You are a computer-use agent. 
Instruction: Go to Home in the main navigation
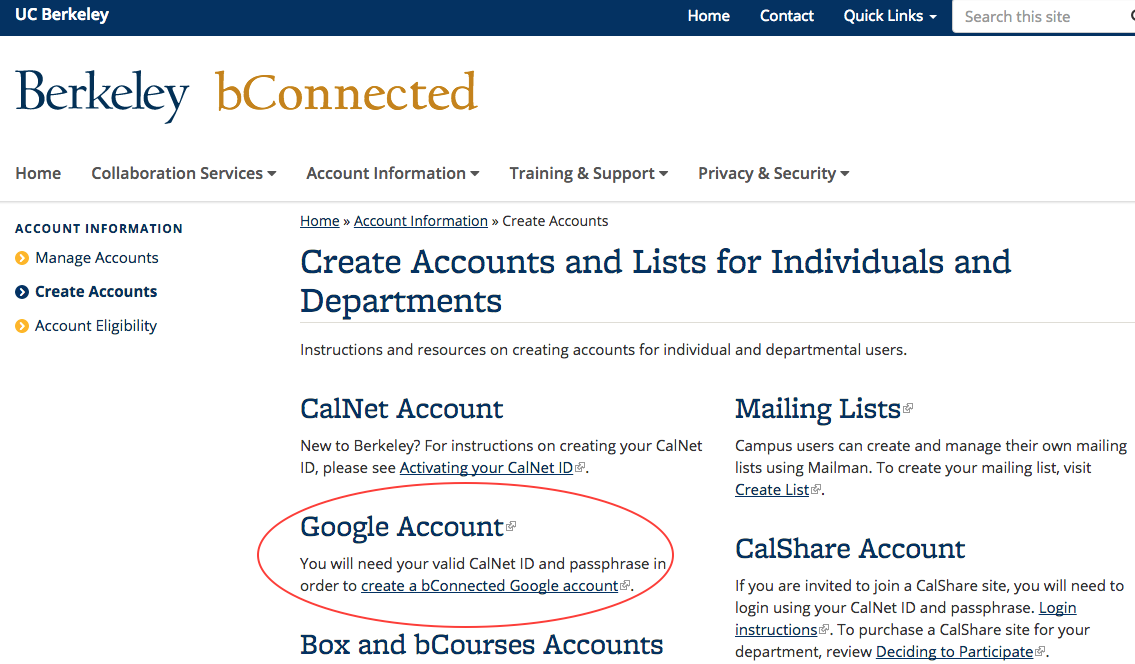tap(38, 173)
